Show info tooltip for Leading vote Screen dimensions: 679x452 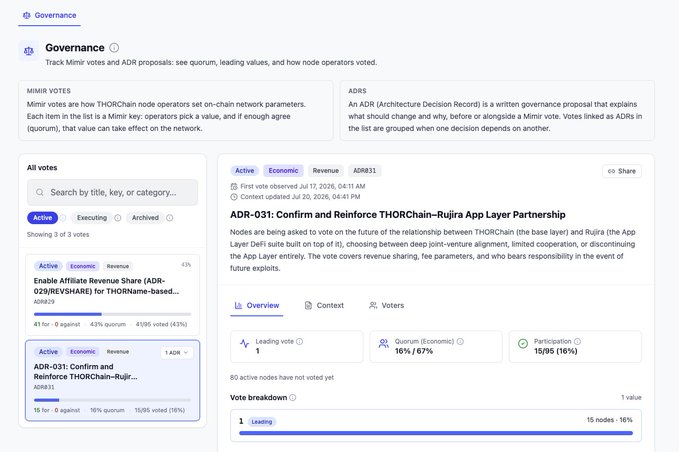pyautogui.click(x=299, y=342)
